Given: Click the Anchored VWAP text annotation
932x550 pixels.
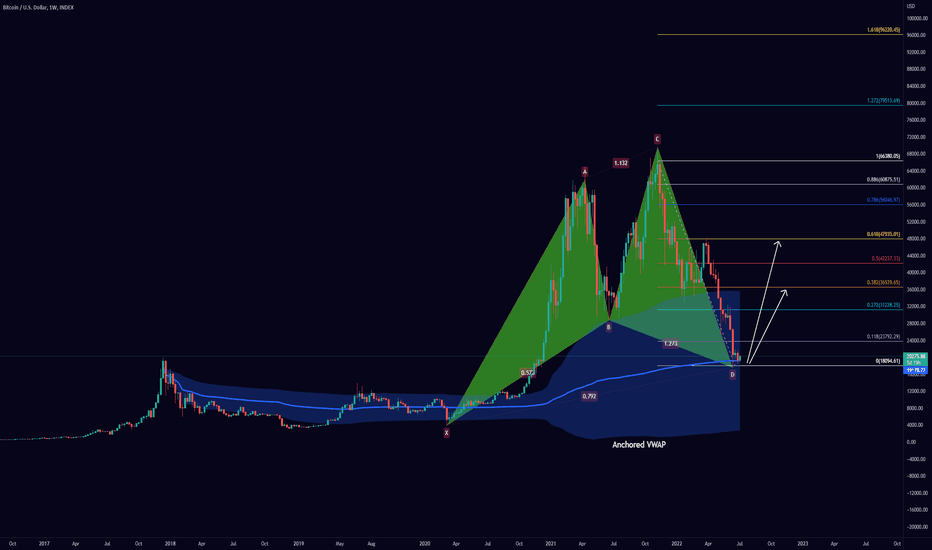Looking at the screenshot, I should coord(639,445).
